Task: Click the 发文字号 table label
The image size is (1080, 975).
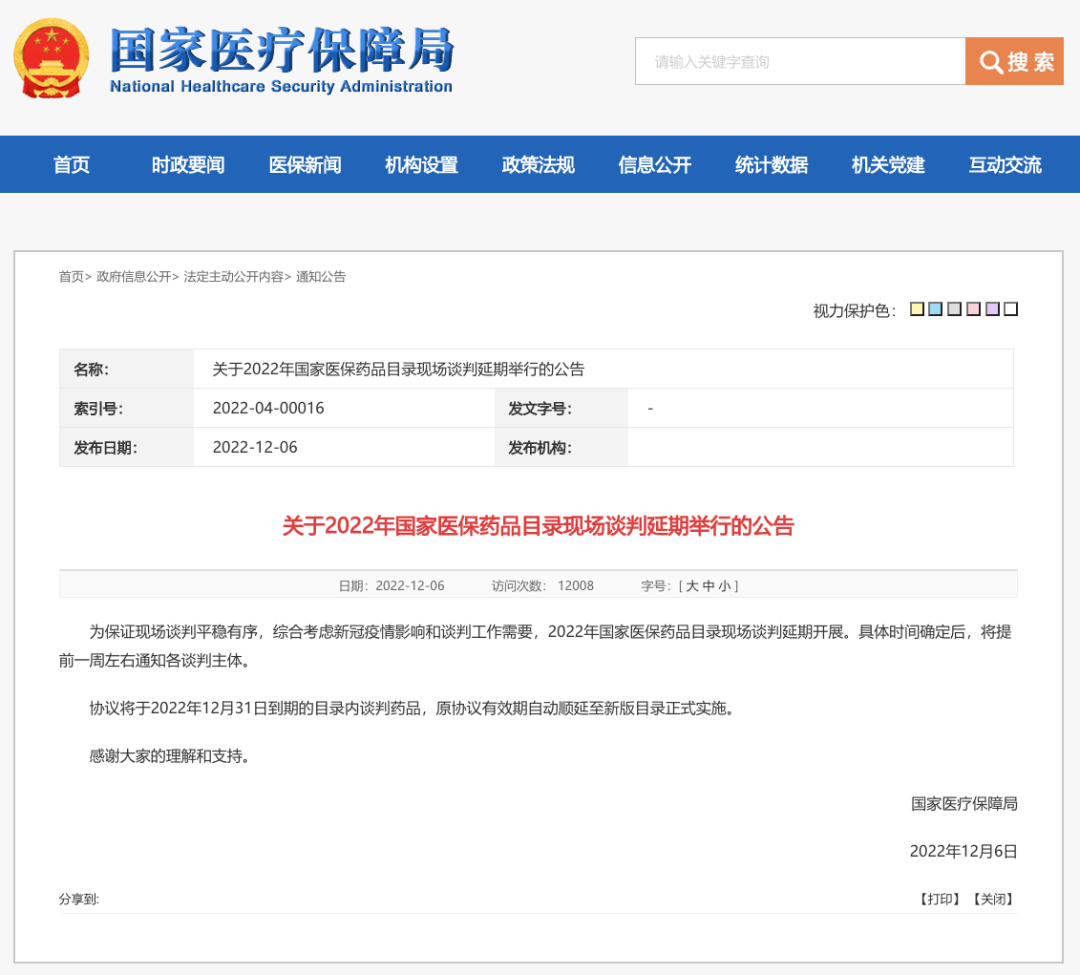Action: 540,409
